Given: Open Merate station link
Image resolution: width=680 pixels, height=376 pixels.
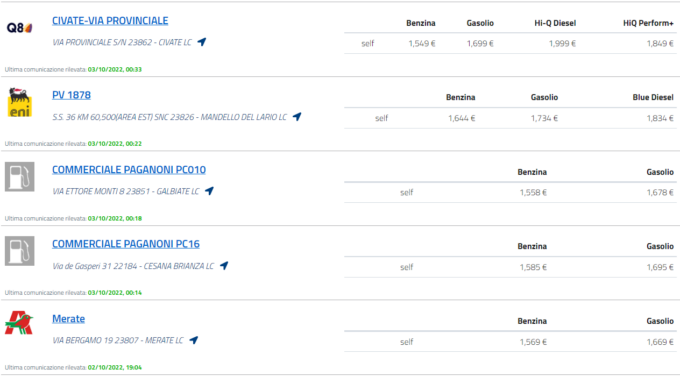Looking at the screenshot, I should tap(69, 319).
